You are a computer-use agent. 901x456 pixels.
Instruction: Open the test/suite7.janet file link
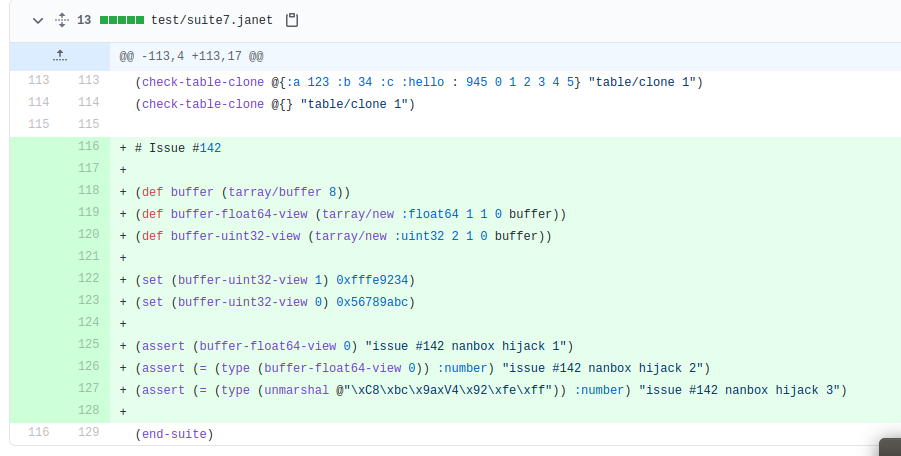click(212, 20)
